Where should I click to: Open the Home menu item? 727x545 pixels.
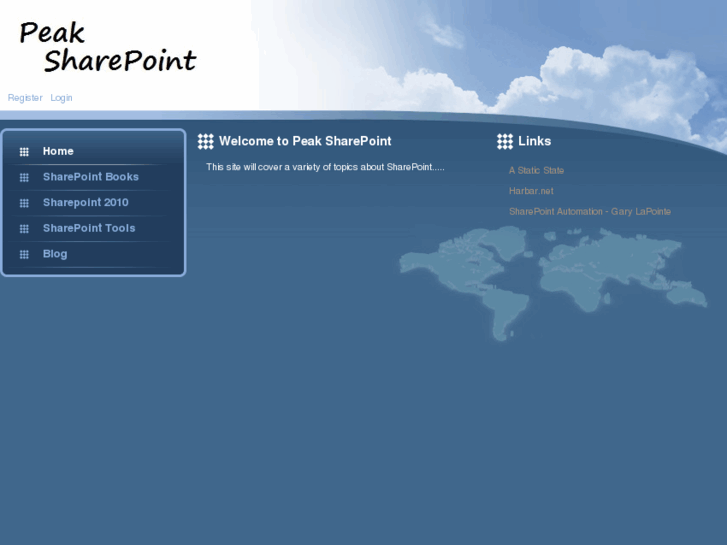(58, 151)
